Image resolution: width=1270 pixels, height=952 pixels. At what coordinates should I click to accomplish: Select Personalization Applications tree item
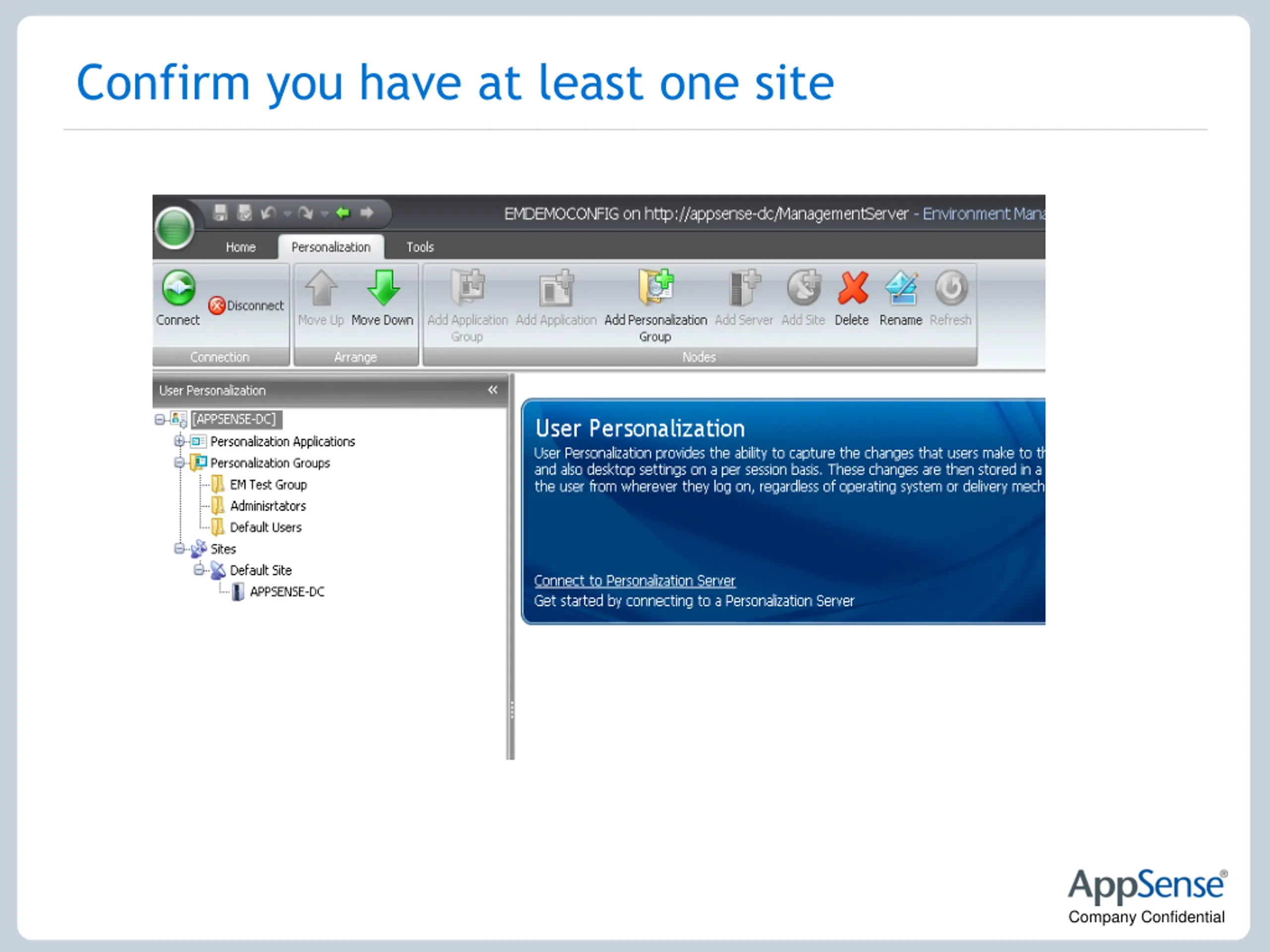click(x=282, y=441)
